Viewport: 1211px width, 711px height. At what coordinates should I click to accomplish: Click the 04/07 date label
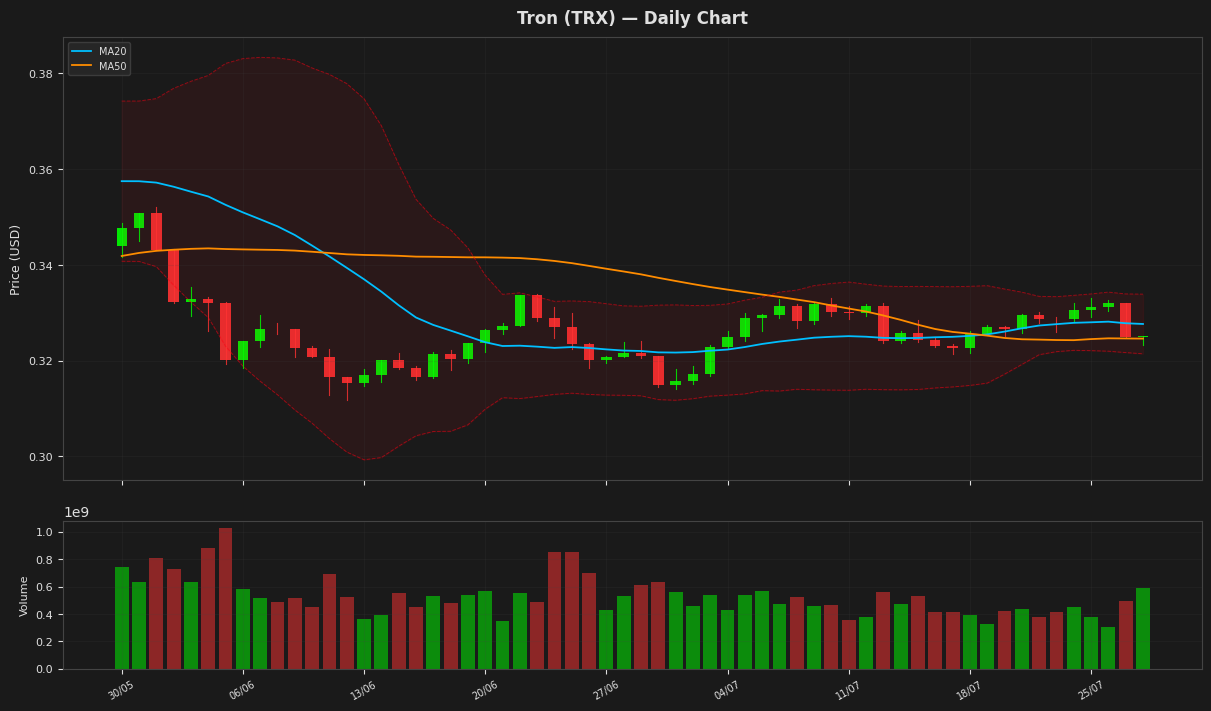727,690
